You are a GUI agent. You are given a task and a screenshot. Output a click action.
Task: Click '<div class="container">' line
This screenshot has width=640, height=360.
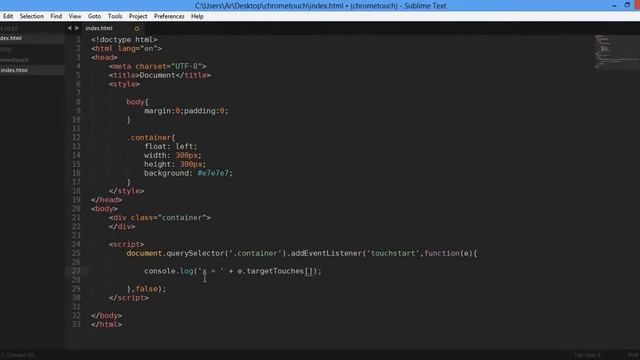(160, 218)
